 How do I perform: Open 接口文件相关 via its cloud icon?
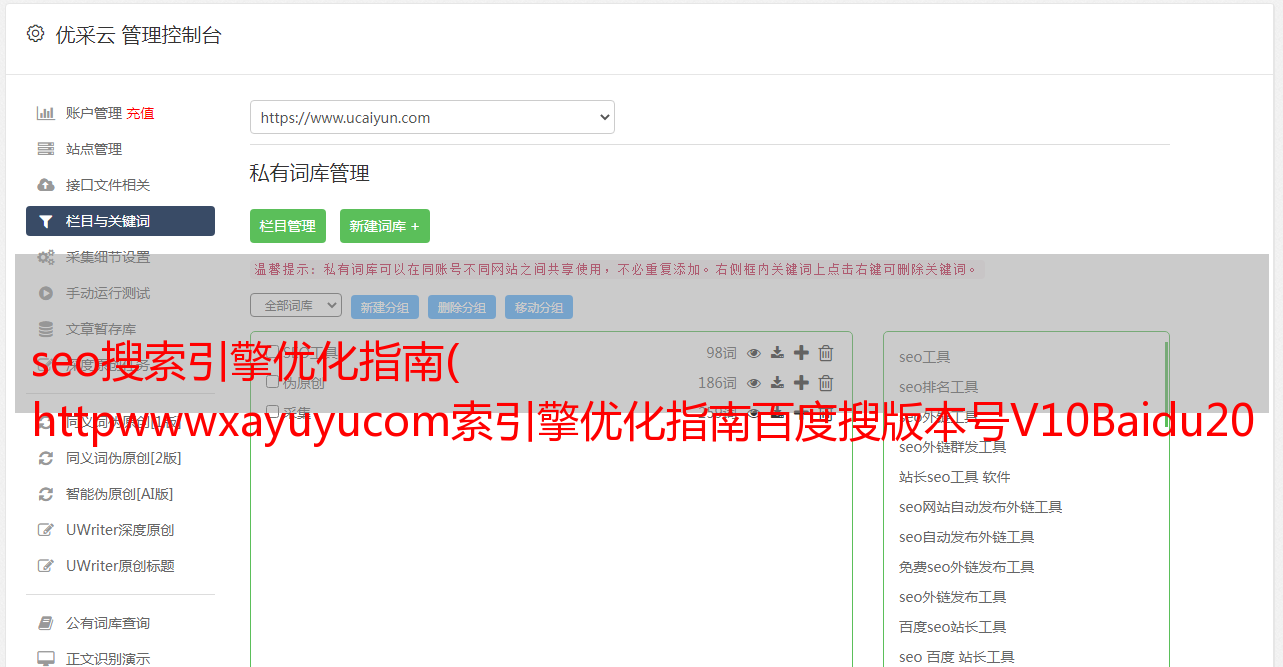(x=46, y=185)
